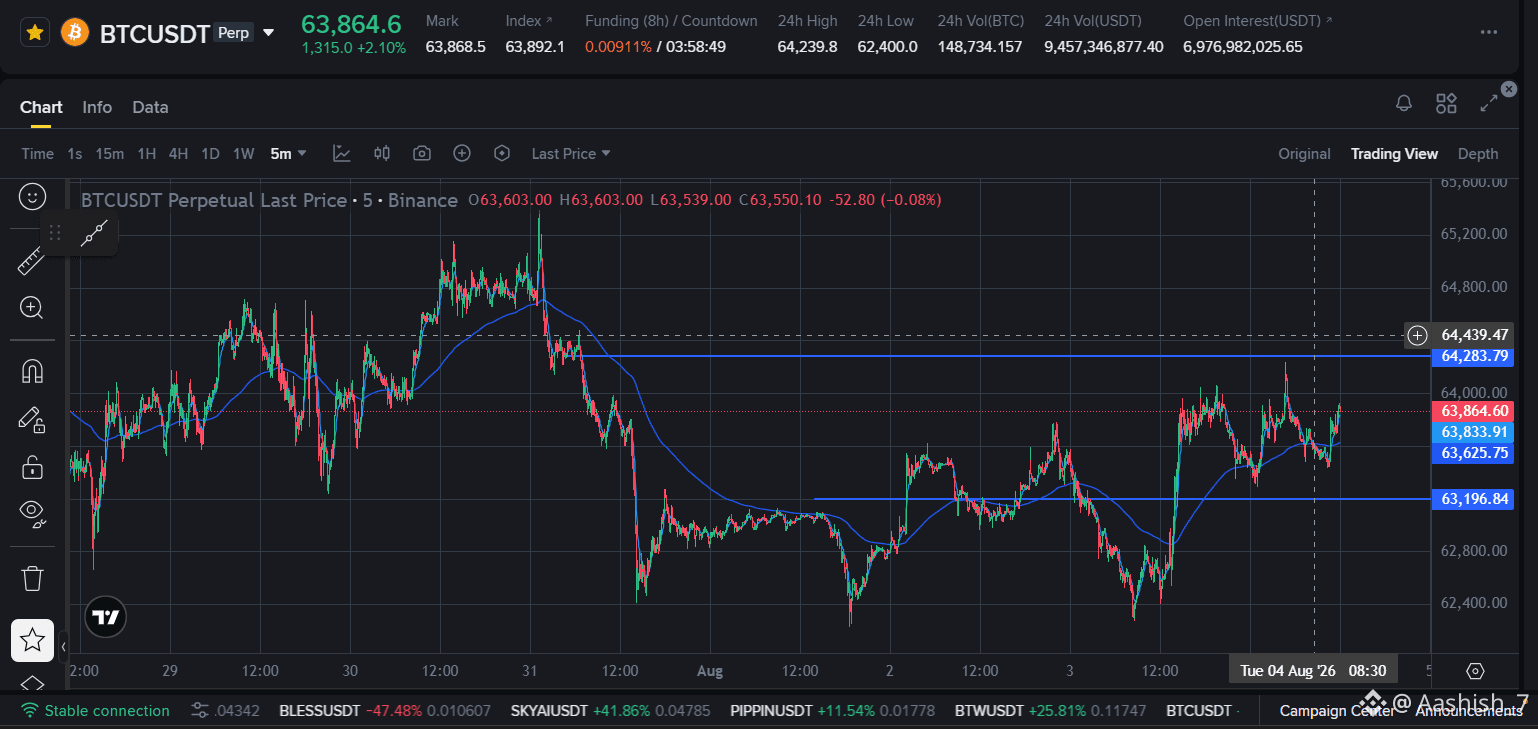1538x729 pixels.
Task: Open the technical indicators line chart icon
Action: [342, 153]
